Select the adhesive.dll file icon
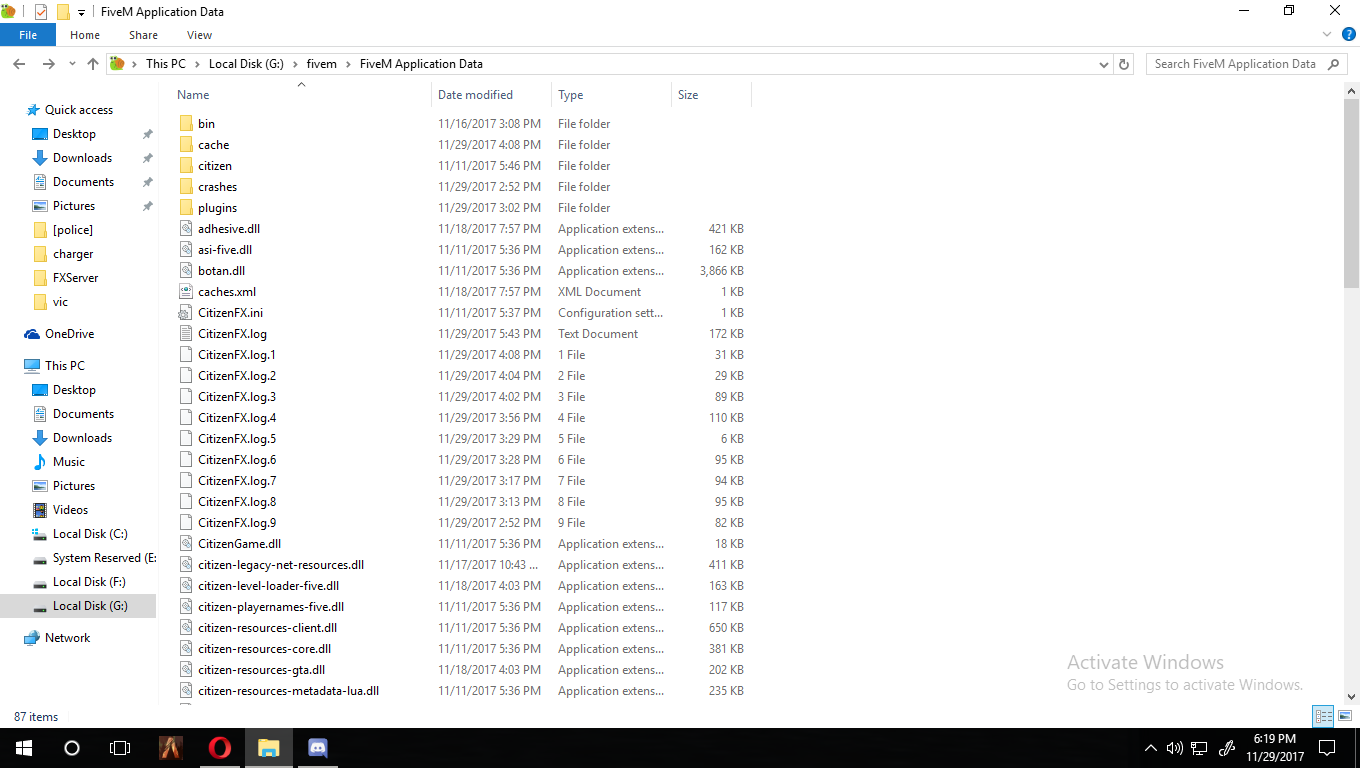 tap(186, 229)
